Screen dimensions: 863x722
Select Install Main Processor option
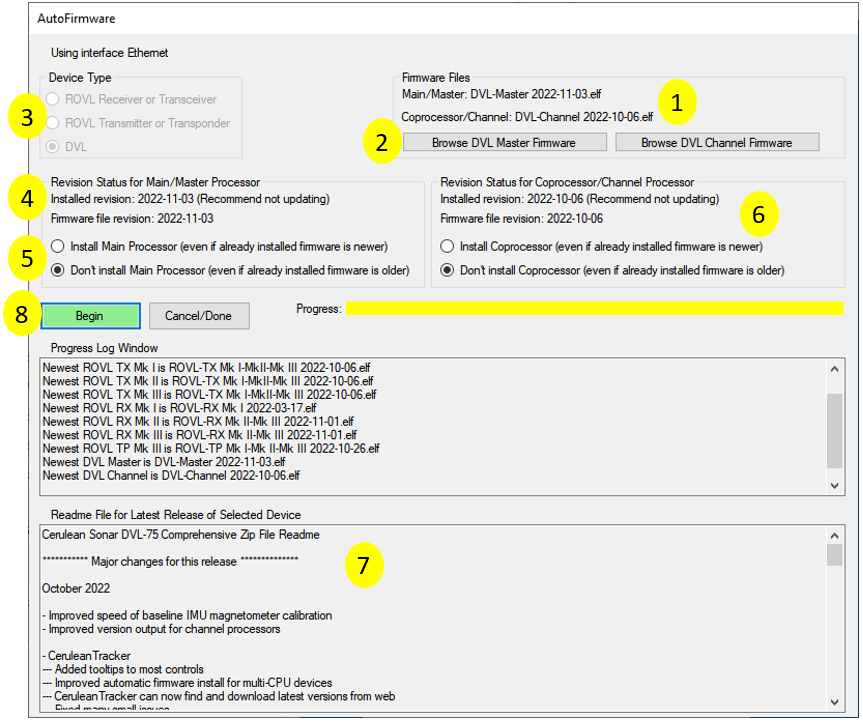pyautogui.click(x=58, y=246)
